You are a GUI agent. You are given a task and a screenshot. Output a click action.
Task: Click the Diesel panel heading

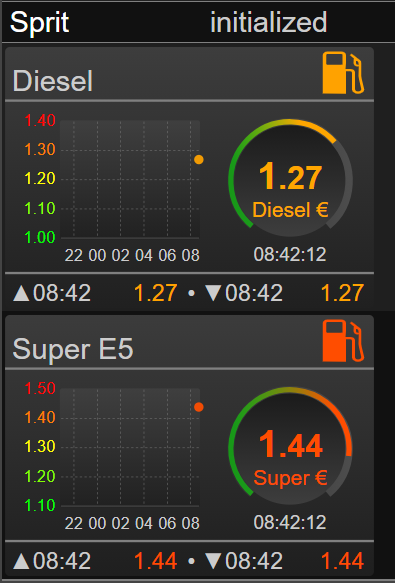click(52, 81)
